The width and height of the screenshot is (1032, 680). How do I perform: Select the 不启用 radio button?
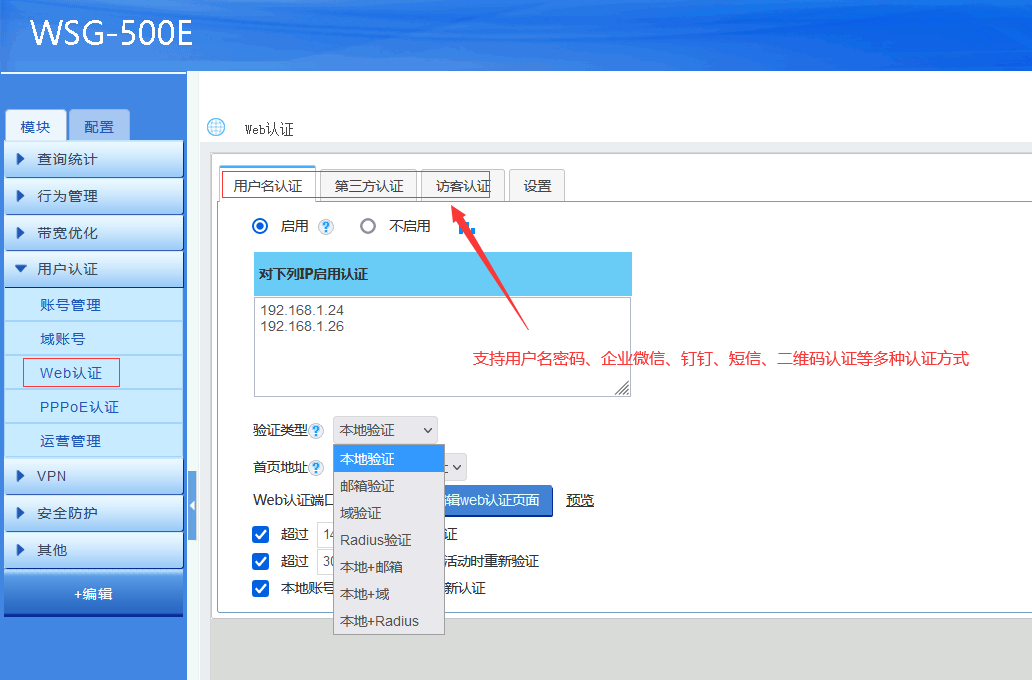pyautogui.click(x=368, y=226)
